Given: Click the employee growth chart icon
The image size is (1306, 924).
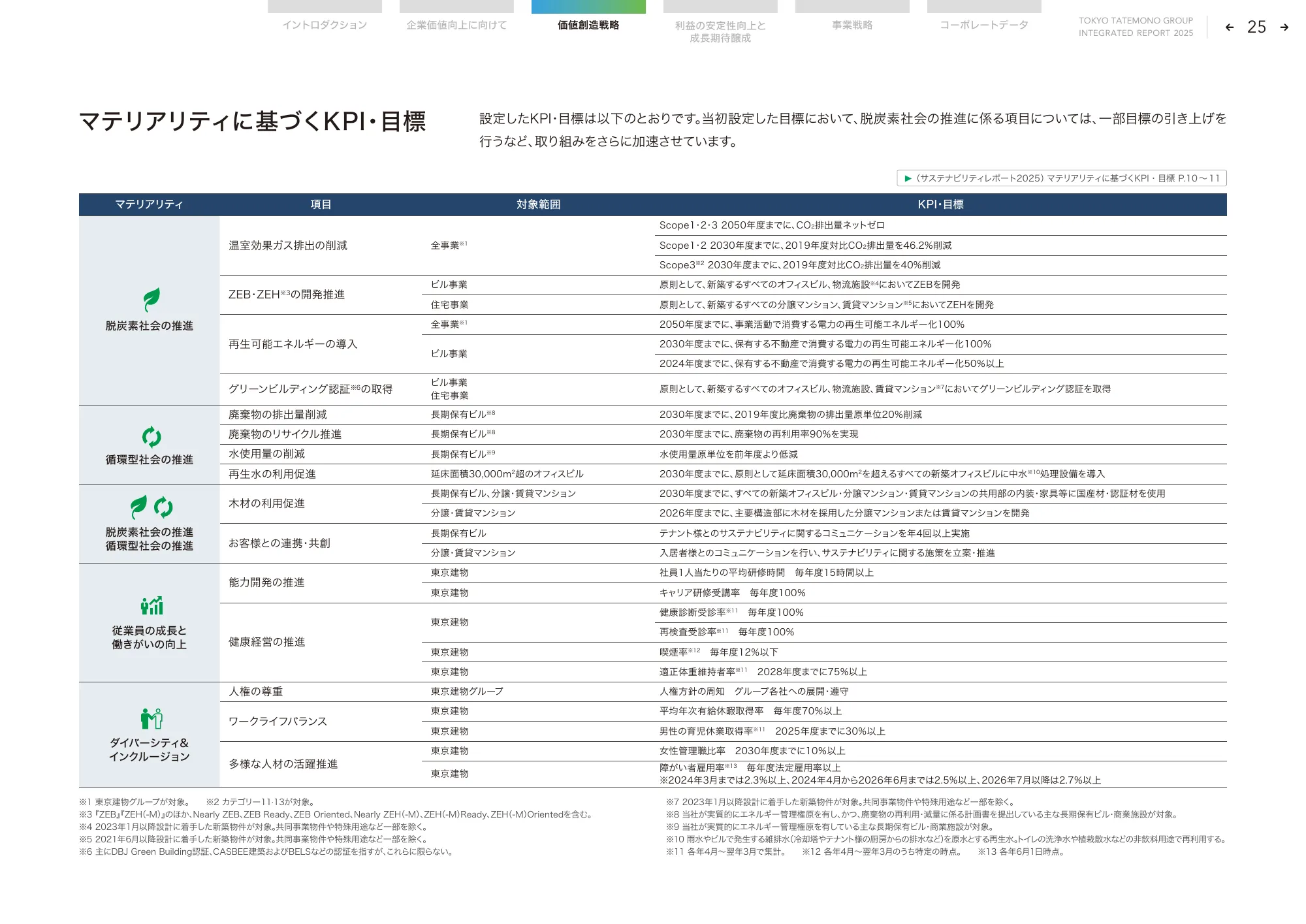Looking at the screenshot, I should tap(151, 605).
